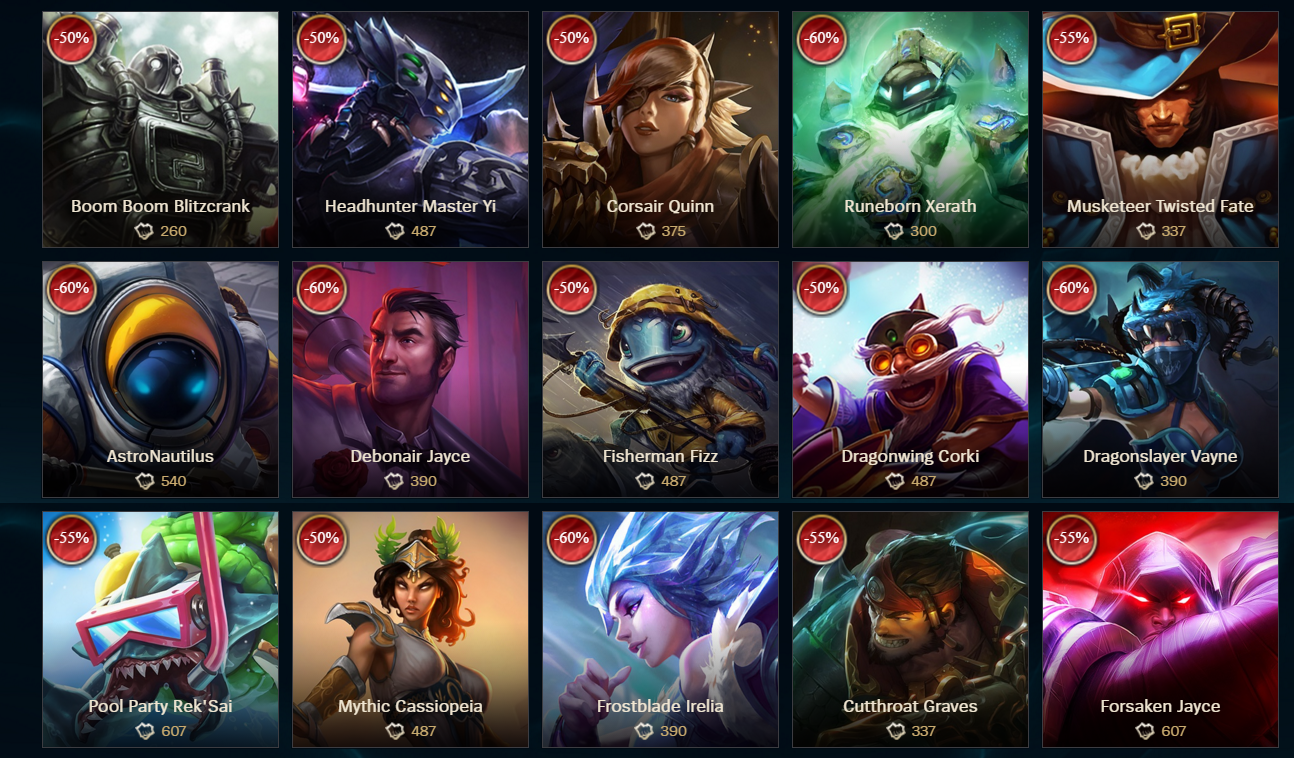Select the Debonair Jayce skin card
This screenshot has height=758, width=1294.
tap(410, 379)
